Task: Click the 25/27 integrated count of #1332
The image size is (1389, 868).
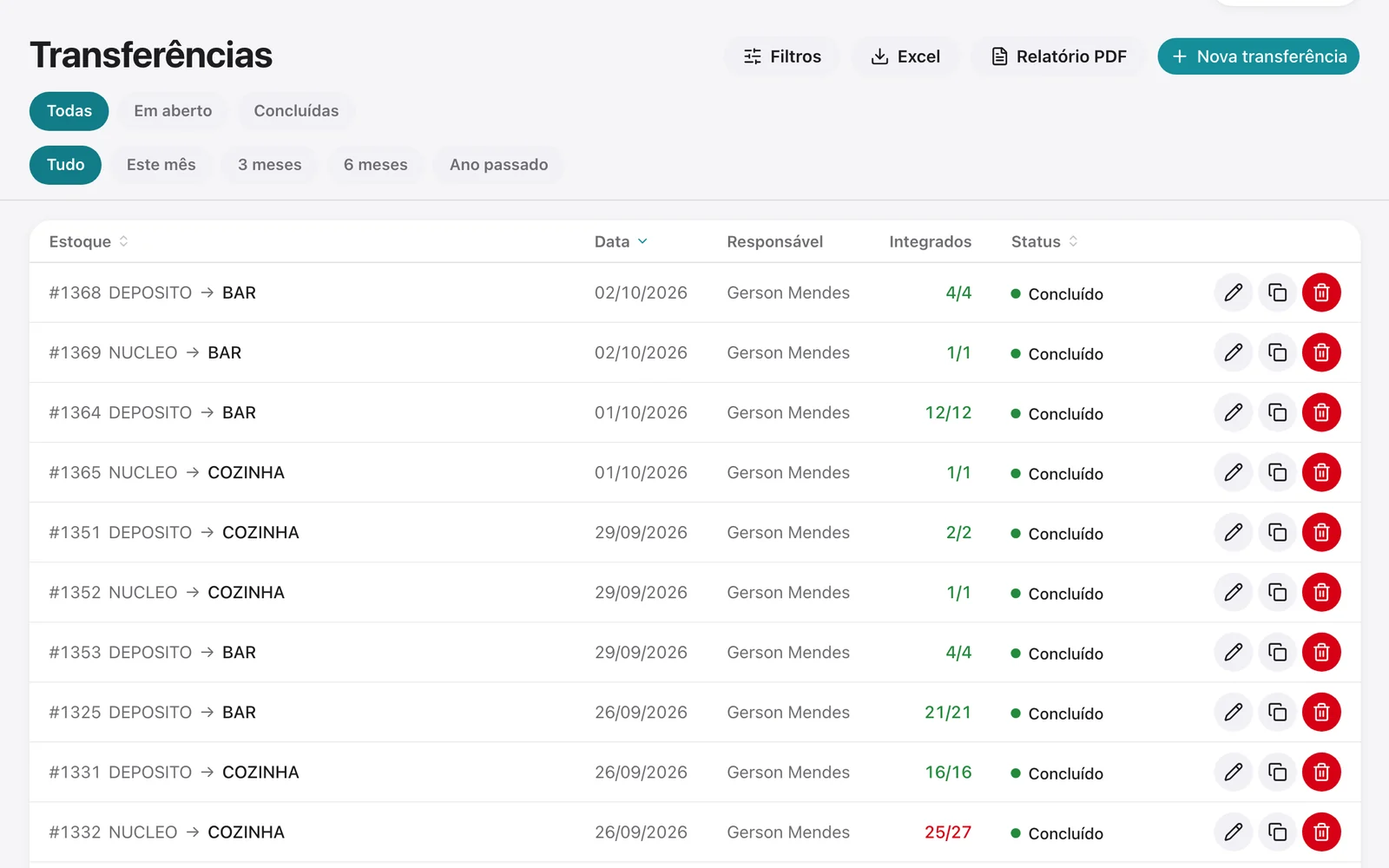Action: [948, 832]
